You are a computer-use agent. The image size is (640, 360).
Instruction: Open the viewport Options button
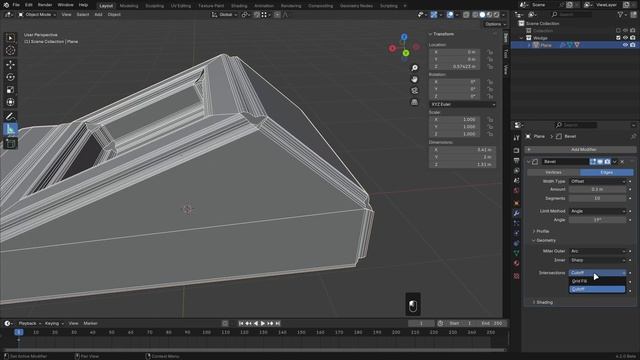click(x=495, y=24)
